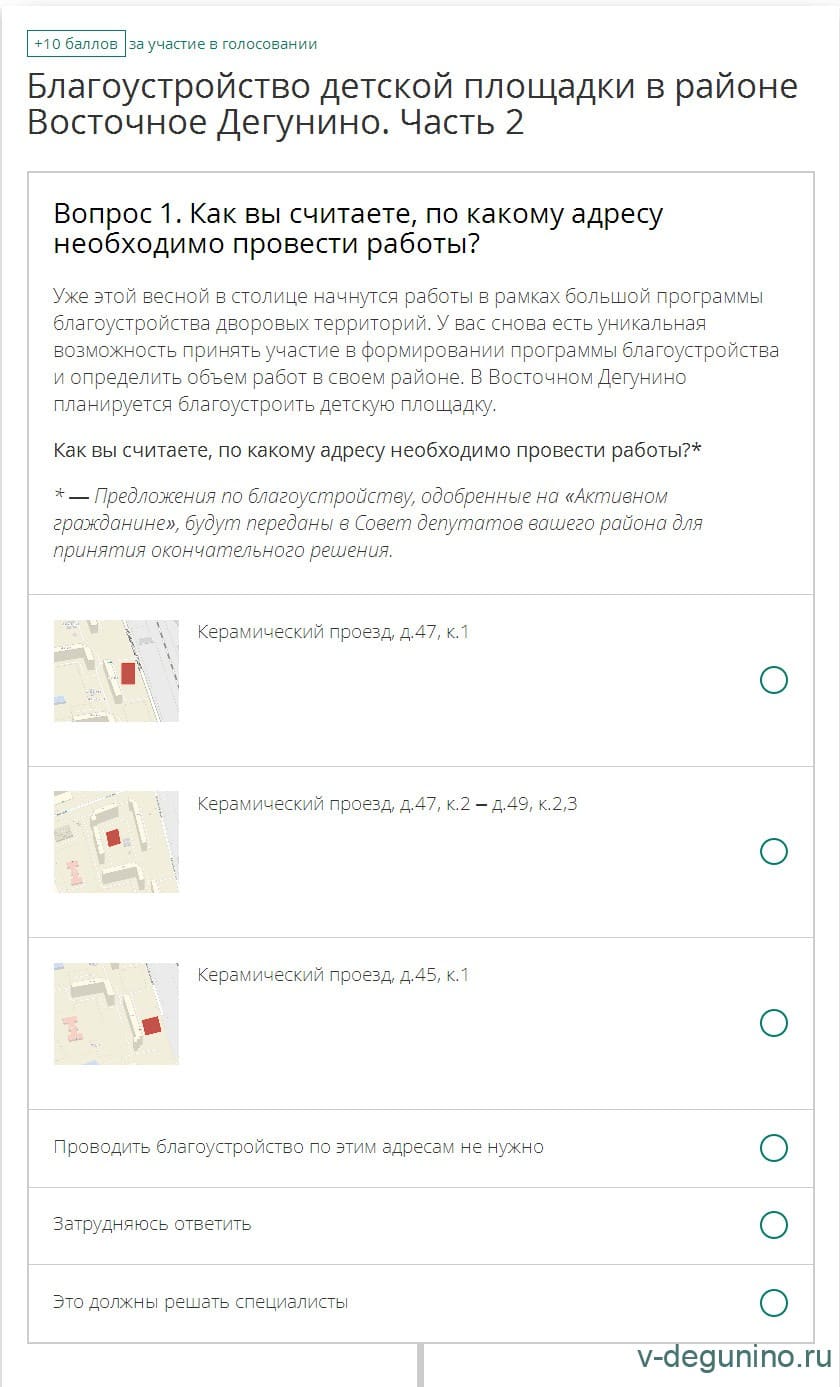This screenshot has height=1387, width=840.
Task: Click the д.47, к.2 – д.49, к.2,3 label
Action: (x=387, y=803)
